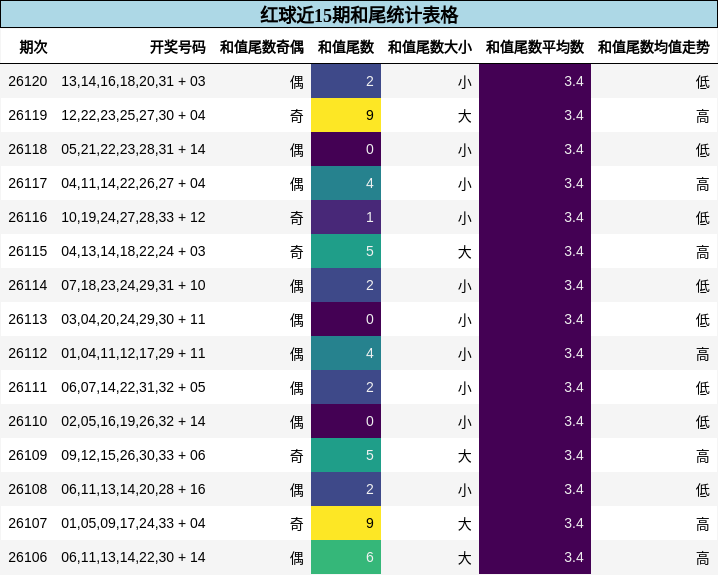718x575 pixels.
Task: Click draw numbers 04,13,14,18,22,24 + 03
Action: pyautogui.click(x=133, y=251)
